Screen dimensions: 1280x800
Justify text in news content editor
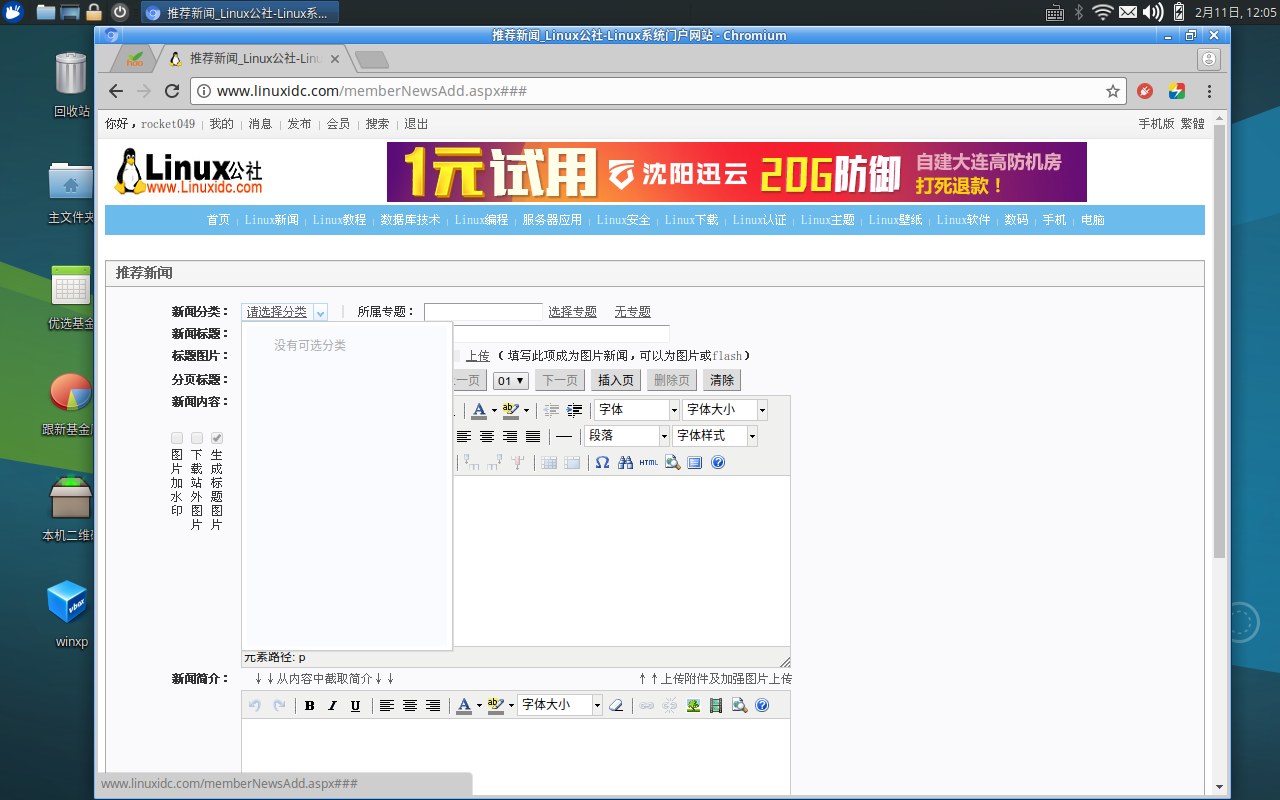tap(533, 436)
